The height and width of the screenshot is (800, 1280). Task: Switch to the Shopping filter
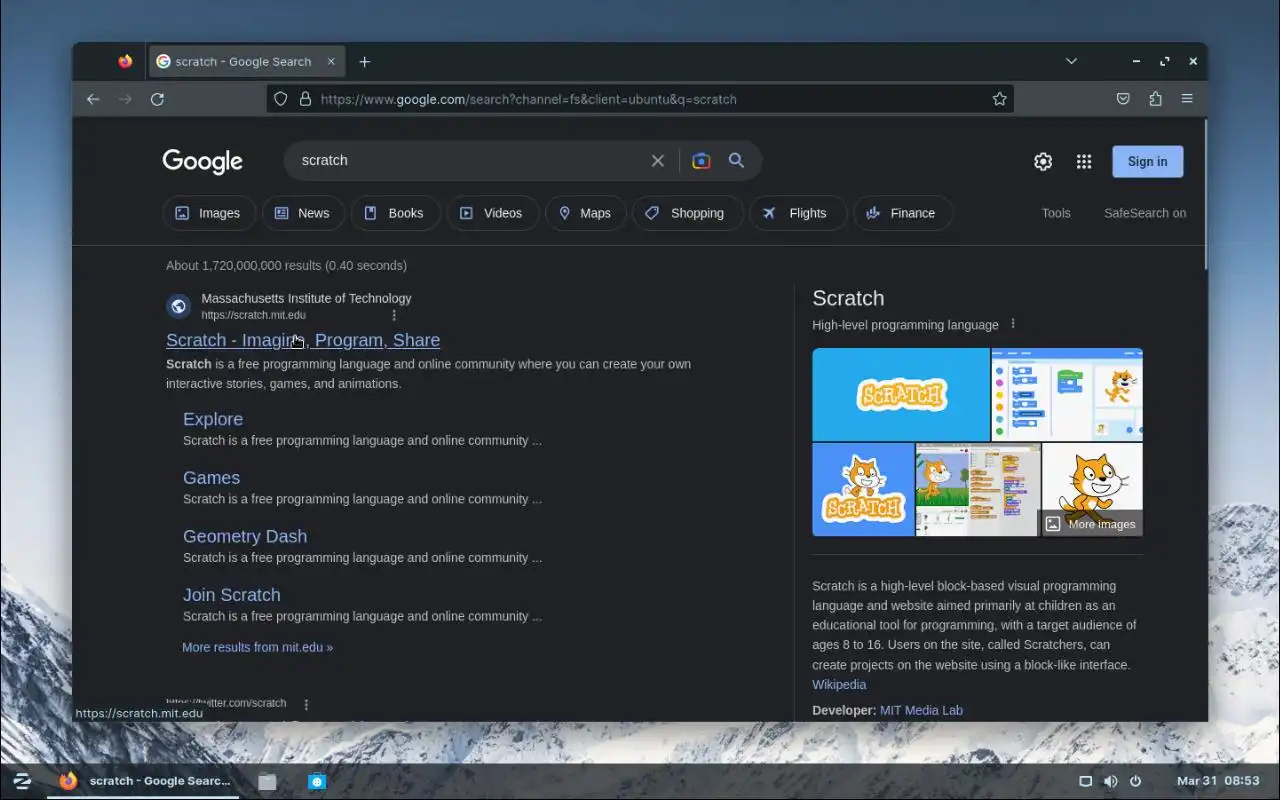tap(687, 213)
